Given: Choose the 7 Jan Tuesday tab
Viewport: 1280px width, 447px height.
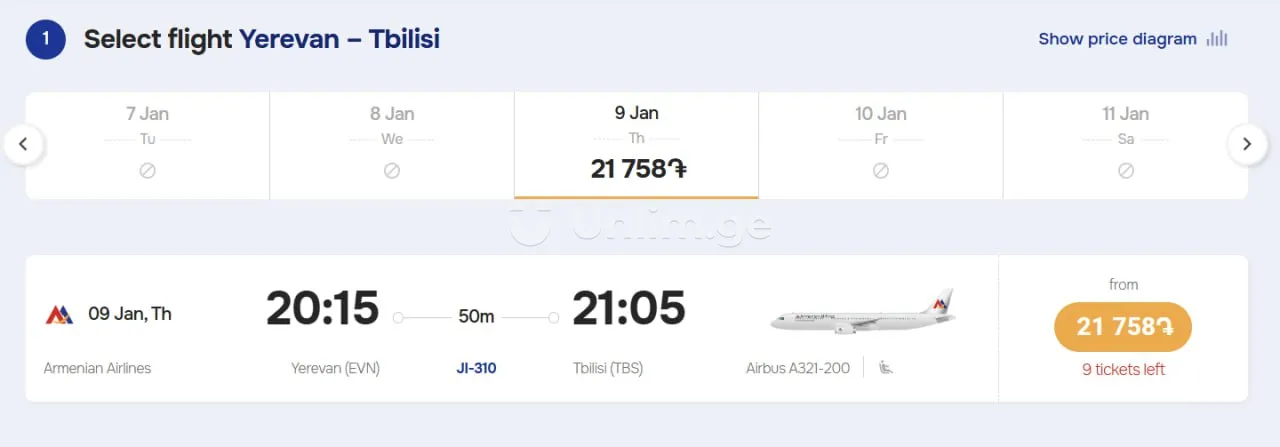Looking at the screenshot, I should (x=147, y=145).
